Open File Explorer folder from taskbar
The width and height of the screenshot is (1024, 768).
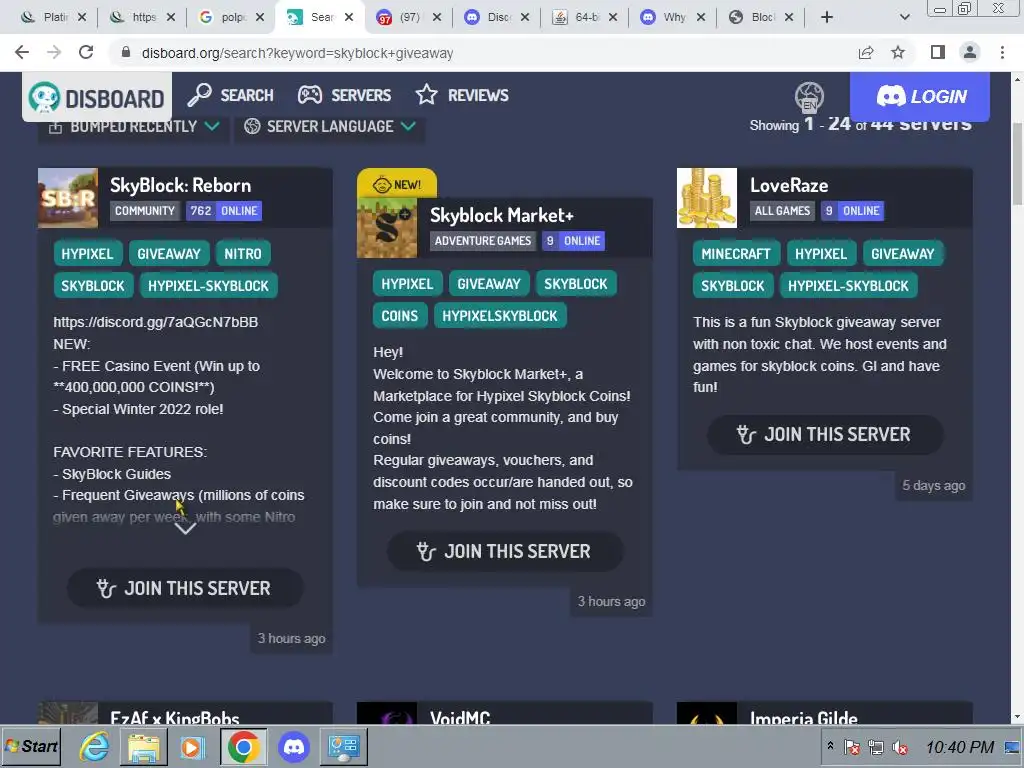[144, 746]
